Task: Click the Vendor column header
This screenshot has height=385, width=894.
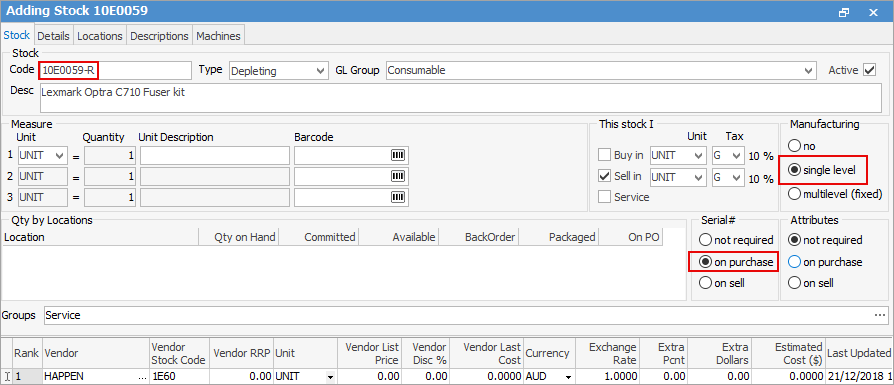Action: point(95,354)
